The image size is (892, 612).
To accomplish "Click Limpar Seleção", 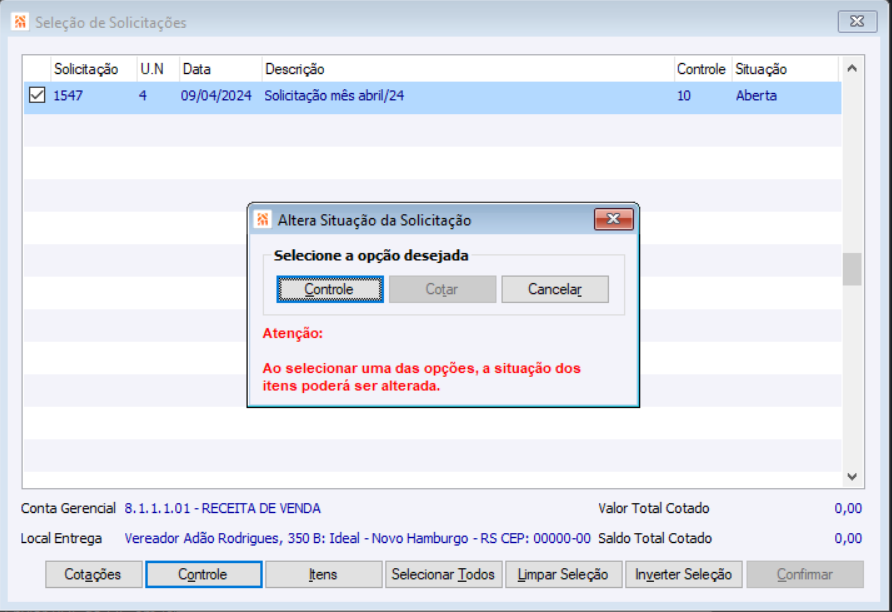I will click(563, 574).
